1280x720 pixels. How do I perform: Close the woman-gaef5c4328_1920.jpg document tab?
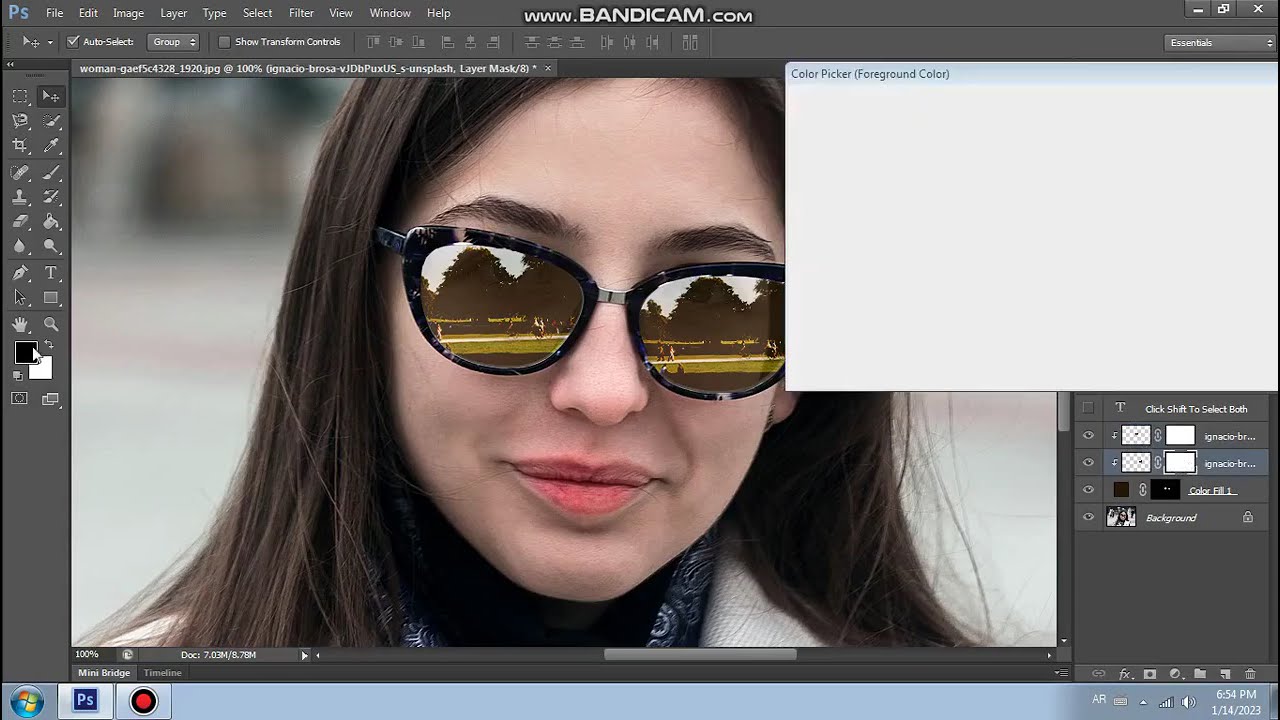[547, 68]
